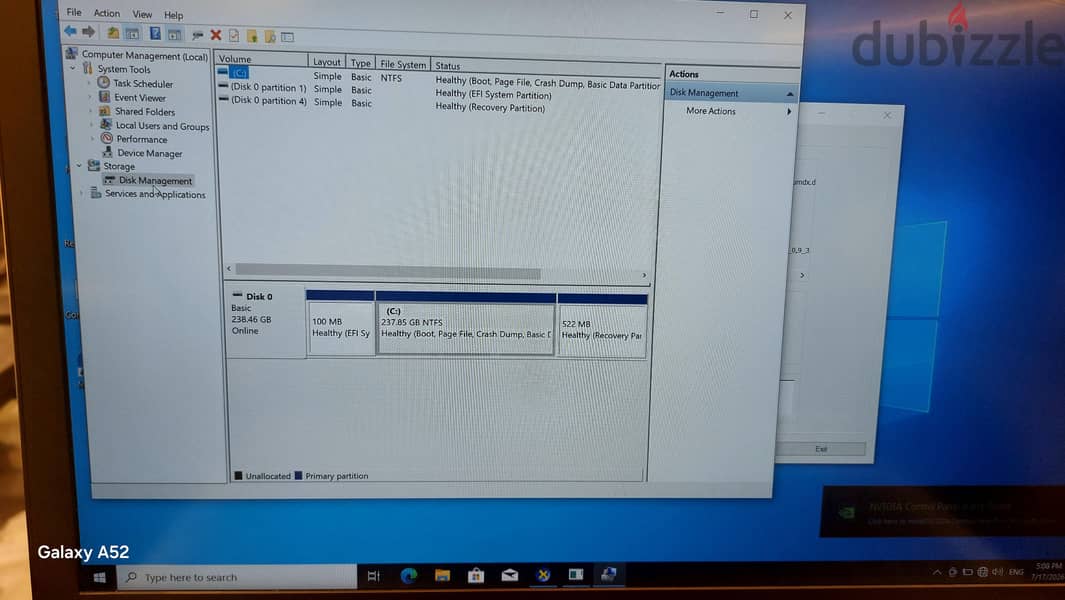
Task: Open the View menu
Action: click(x=142, y=14)
